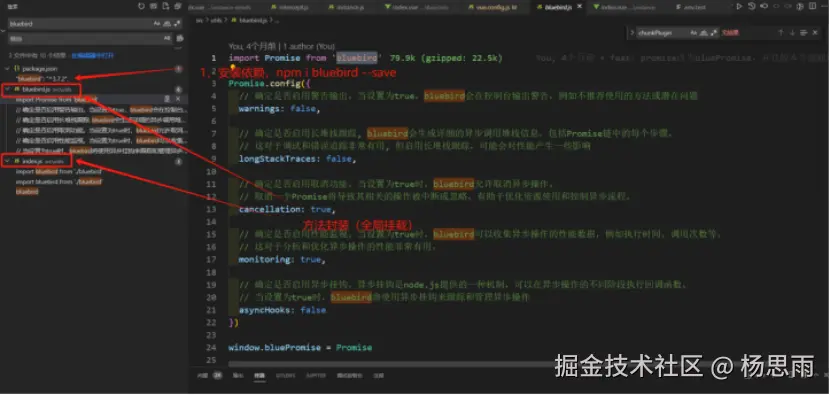
Task: Click the Replace All icon
Action: [180, 38]
